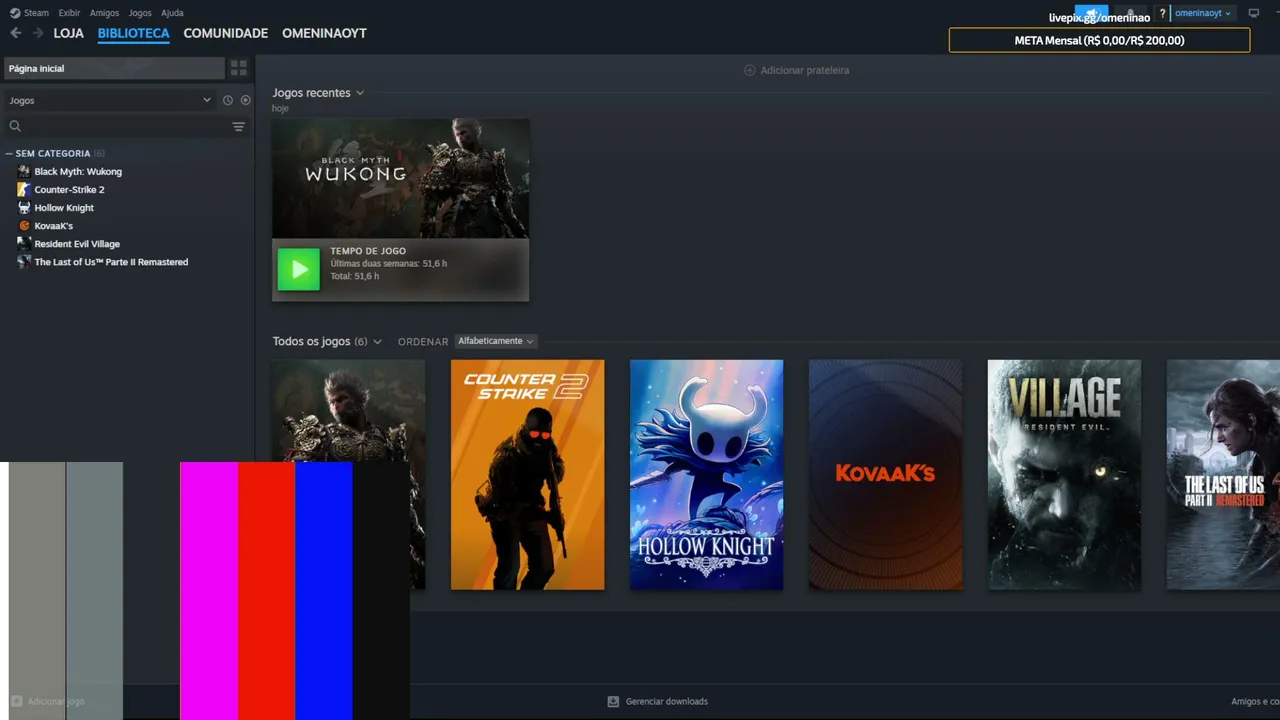The image size is (1280, 720).
Task: Open the OMENINAOYT profile tab
Action: [324, 33]
